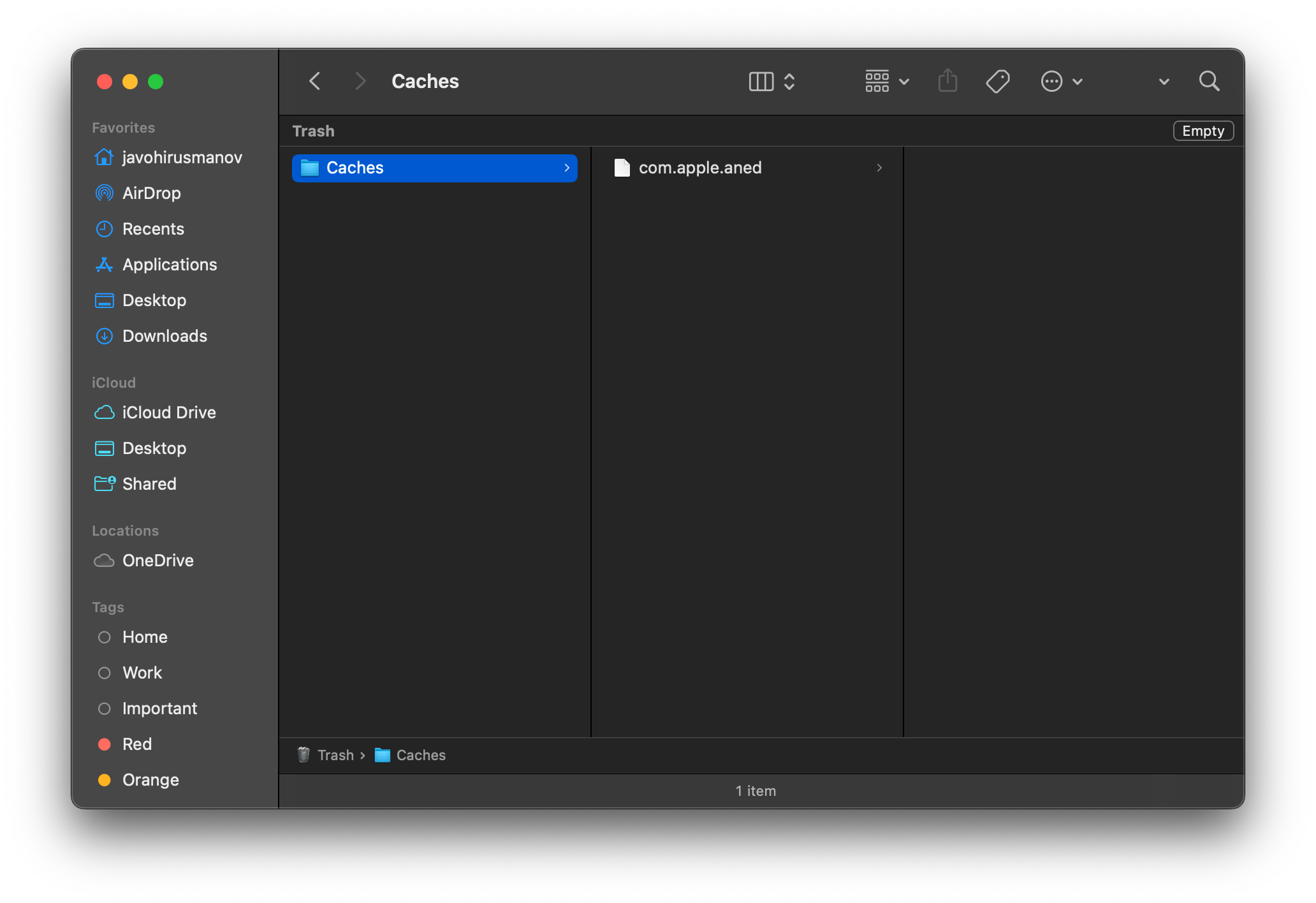Go to Downloads in the sidebar

click(164, 336)
